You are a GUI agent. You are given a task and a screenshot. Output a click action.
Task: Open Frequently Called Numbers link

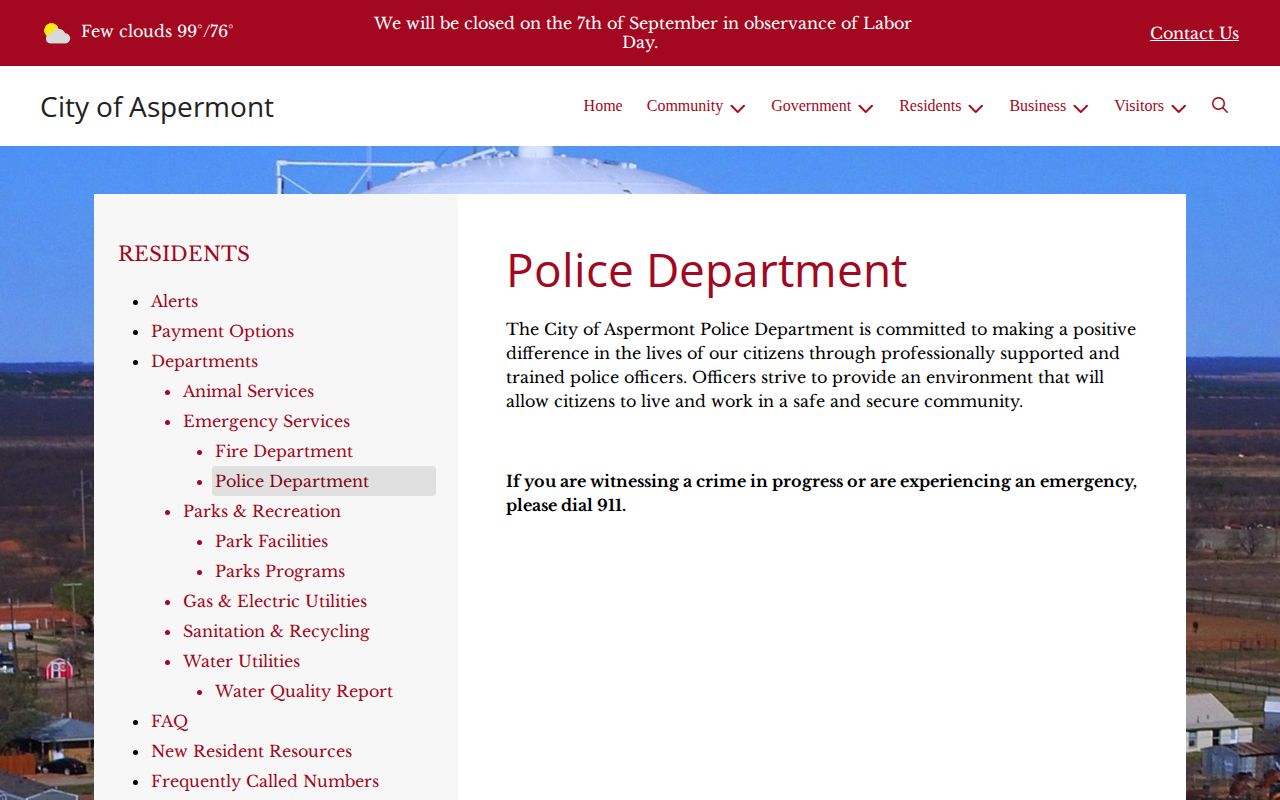coord(265,781)
